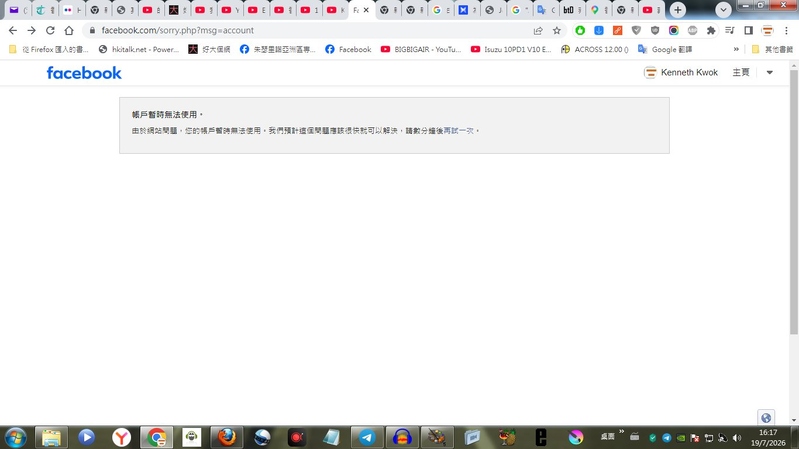Switch to Chrome in the taskbar
This screenshot has width=799, height=449.
156,437
